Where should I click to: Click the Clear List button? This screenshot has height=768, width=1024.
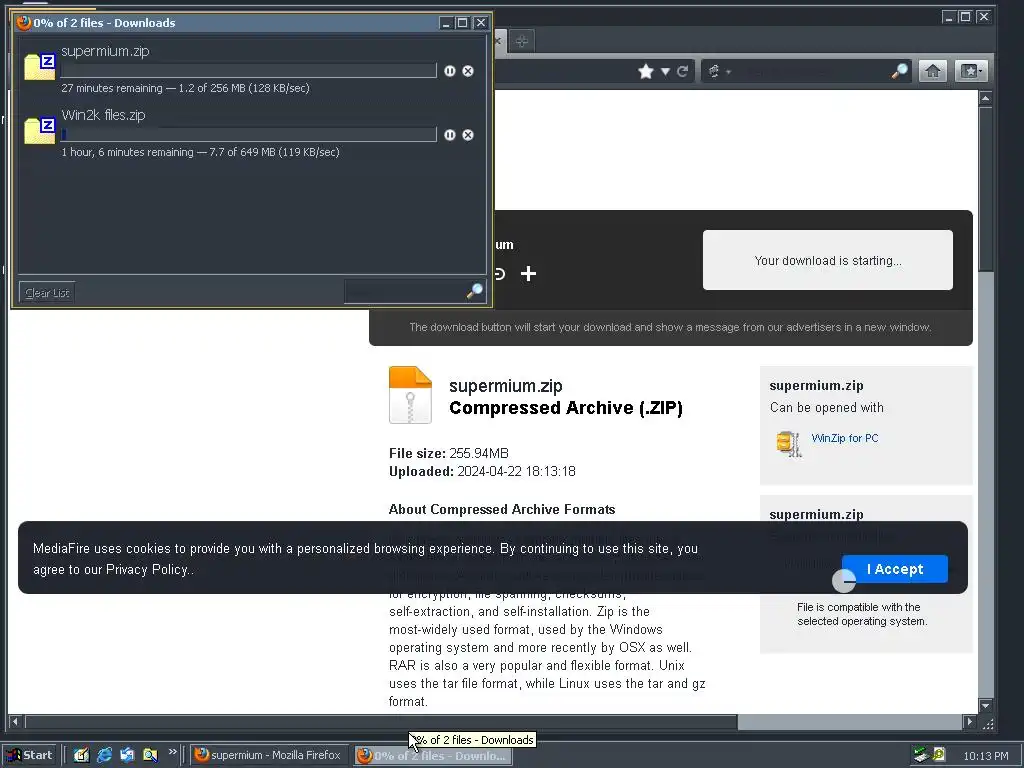pyautogui.click(x=47, y=293)
